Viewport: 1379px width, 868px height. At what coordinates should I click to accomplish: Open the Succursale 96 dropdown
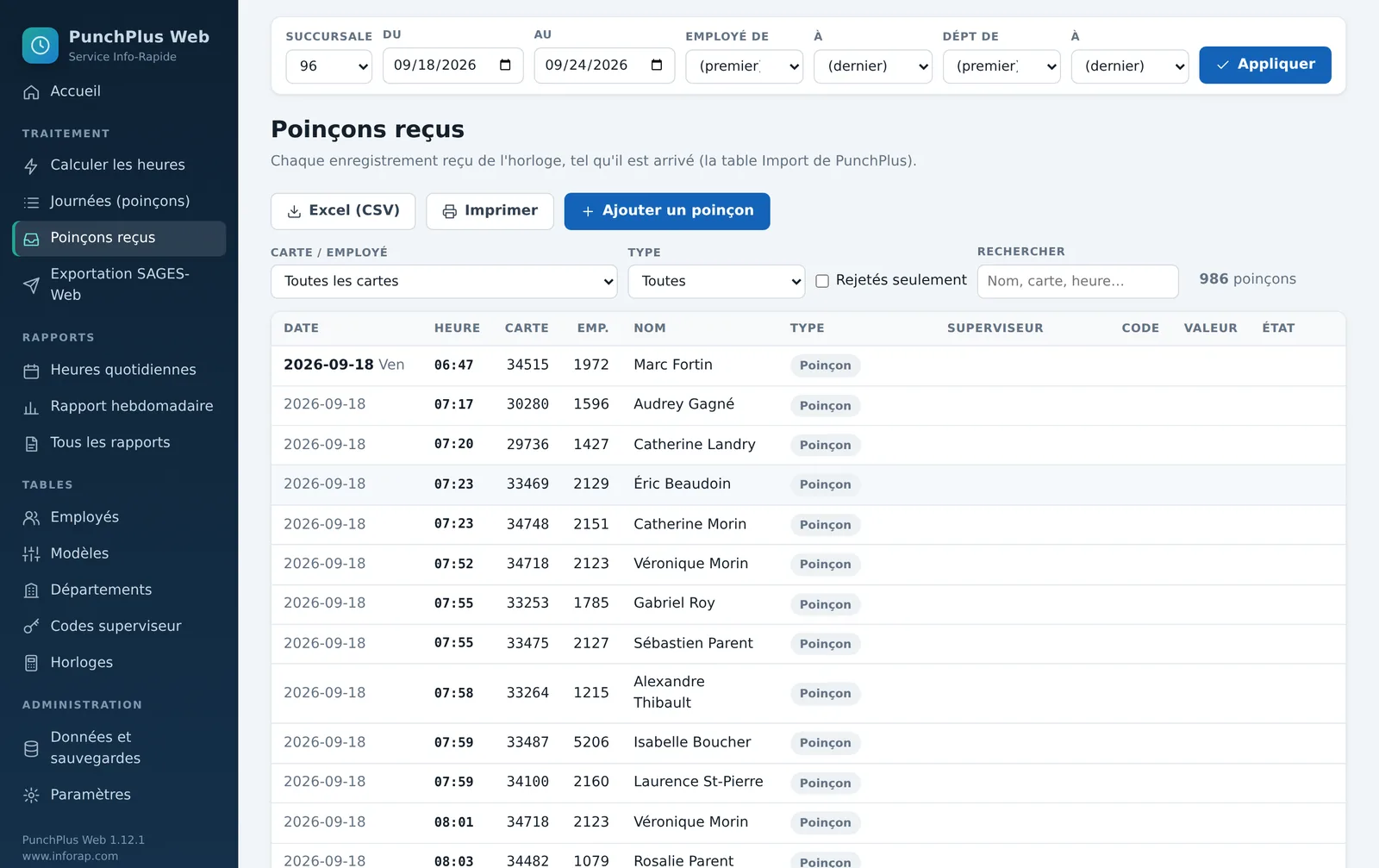[328, 66]
